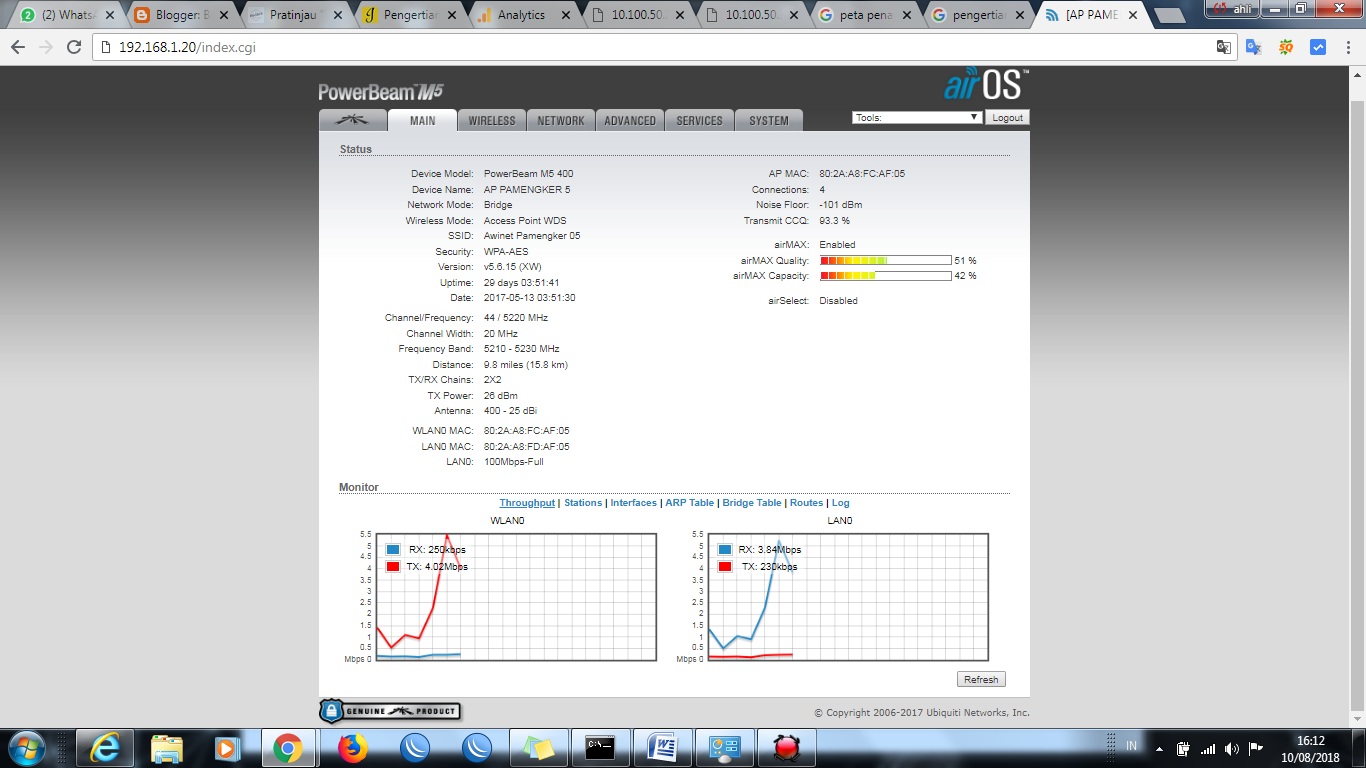Click the airOS logo
The height and width of the screenshot is (768, 1366).
[x=985, y=87]
